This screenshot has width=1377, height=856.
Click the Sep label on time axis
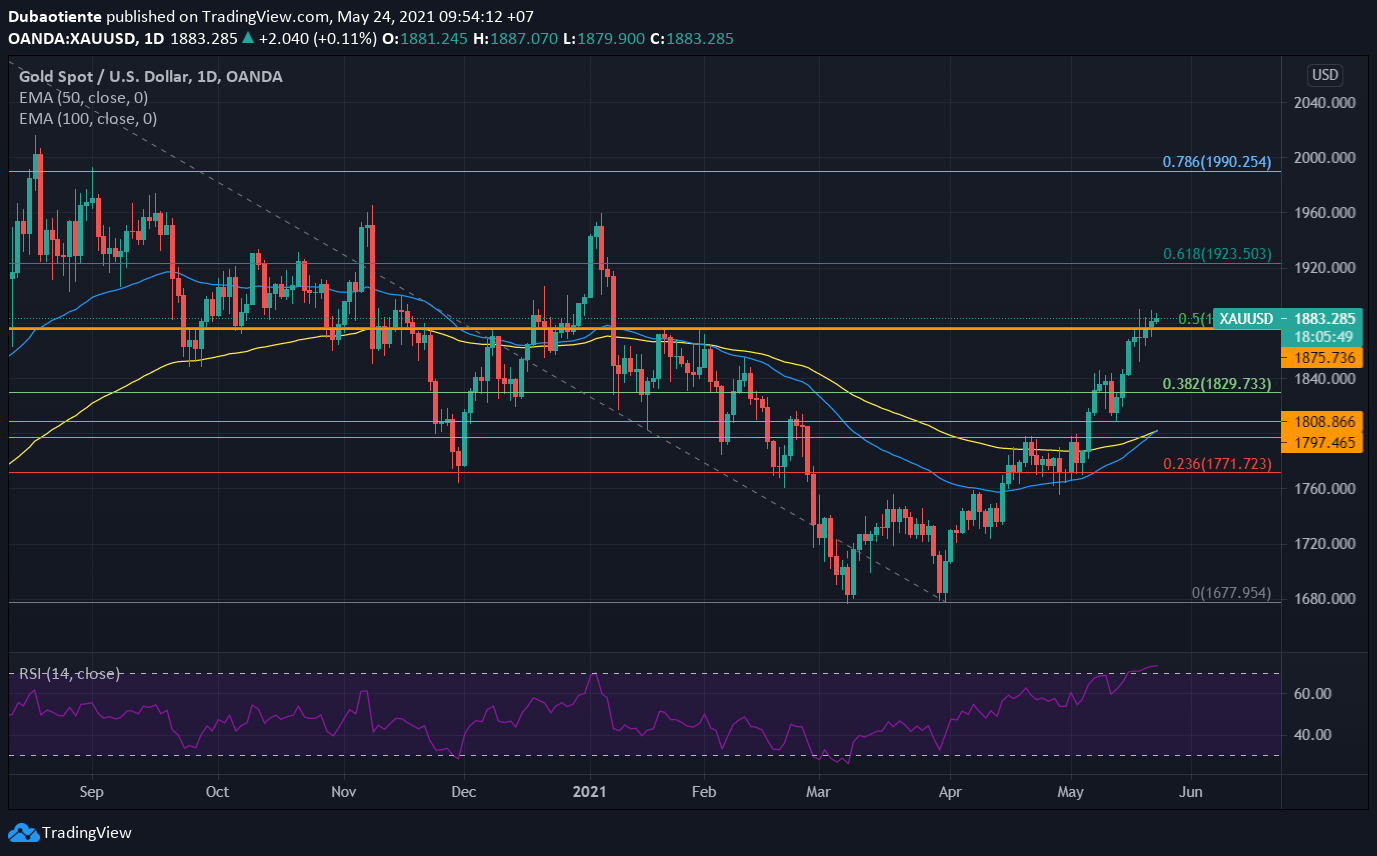click(x=91, y=792)
